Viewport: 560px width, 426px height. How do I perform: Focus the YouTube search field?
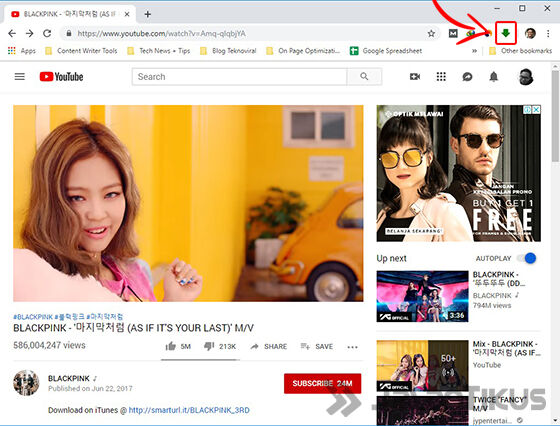click(239, 76)
